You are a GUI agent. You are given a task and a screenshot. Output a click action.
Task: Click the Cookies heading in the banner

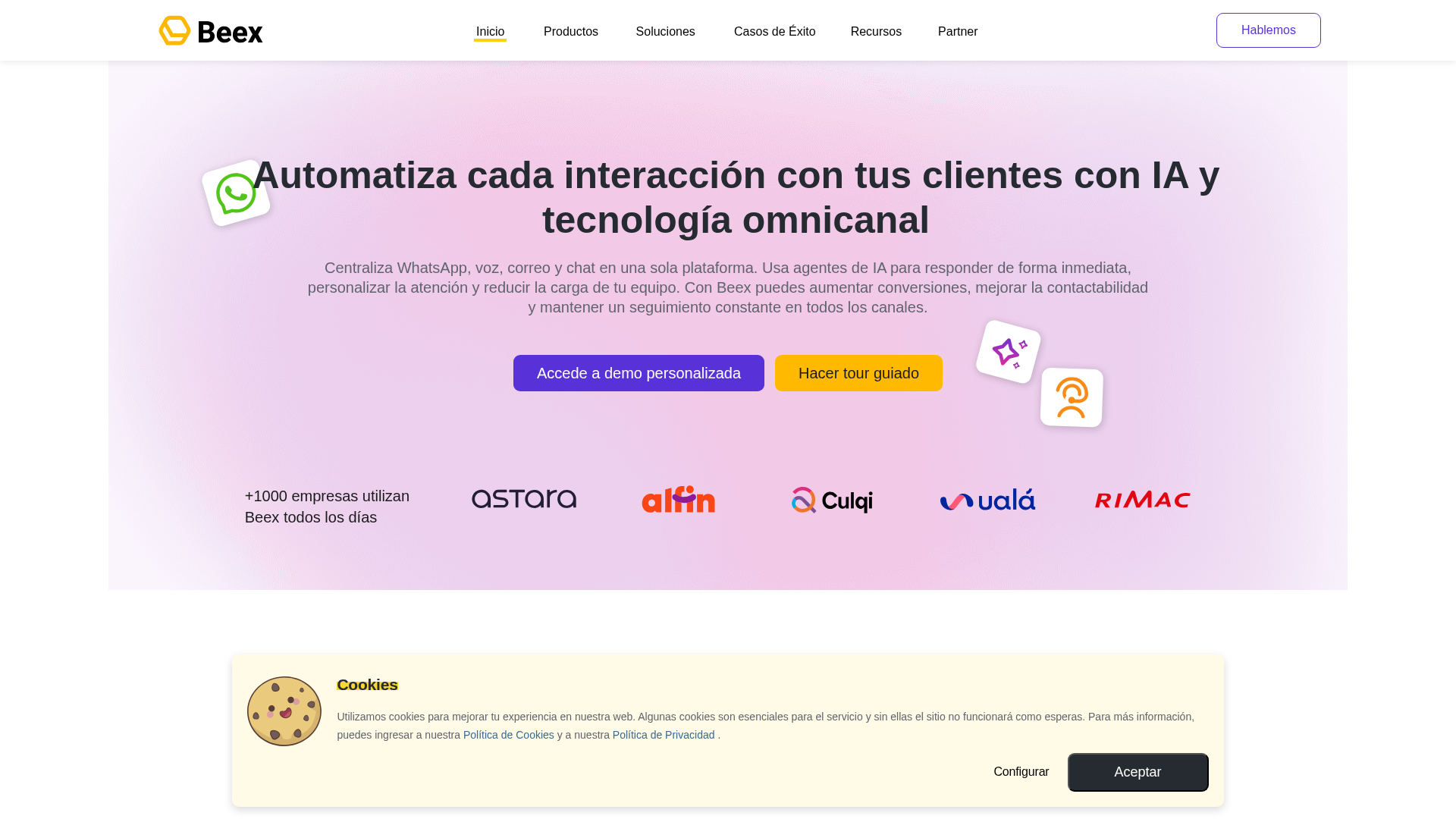(x=368, y=685)
